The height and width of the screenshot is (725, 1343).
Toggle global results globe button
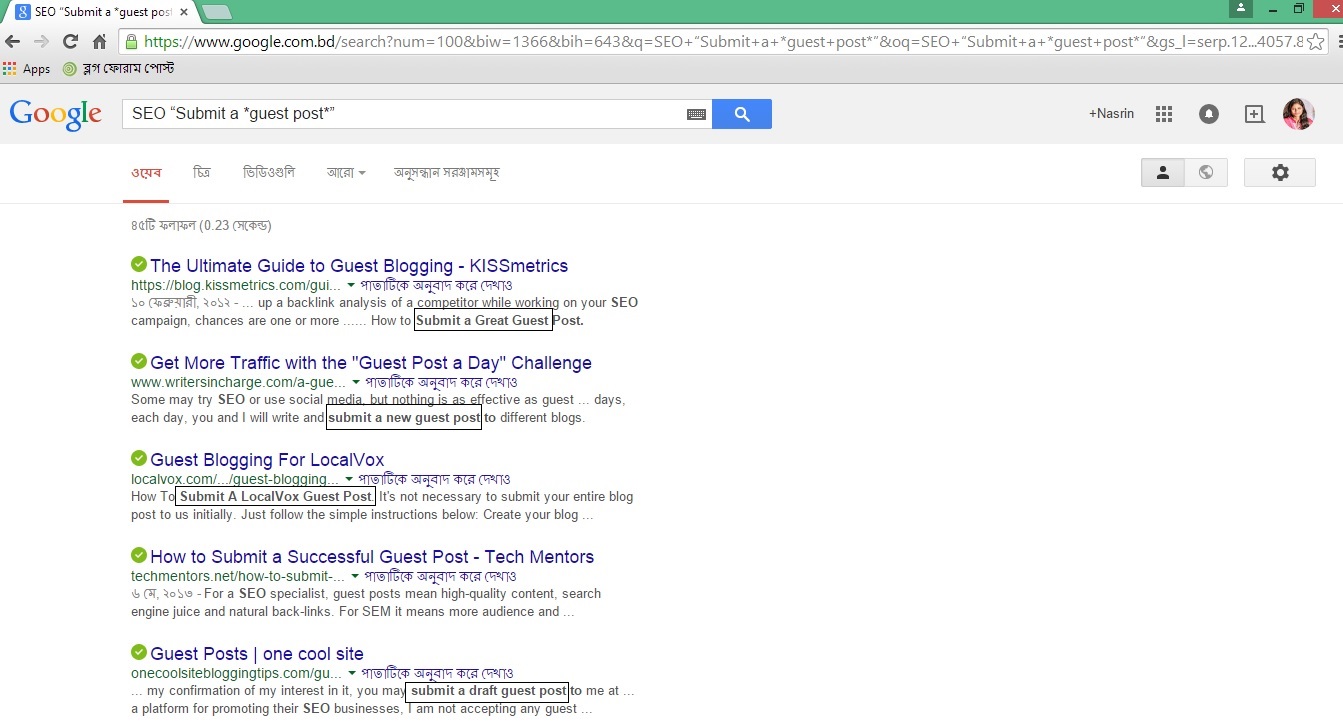click(1206, 173)
